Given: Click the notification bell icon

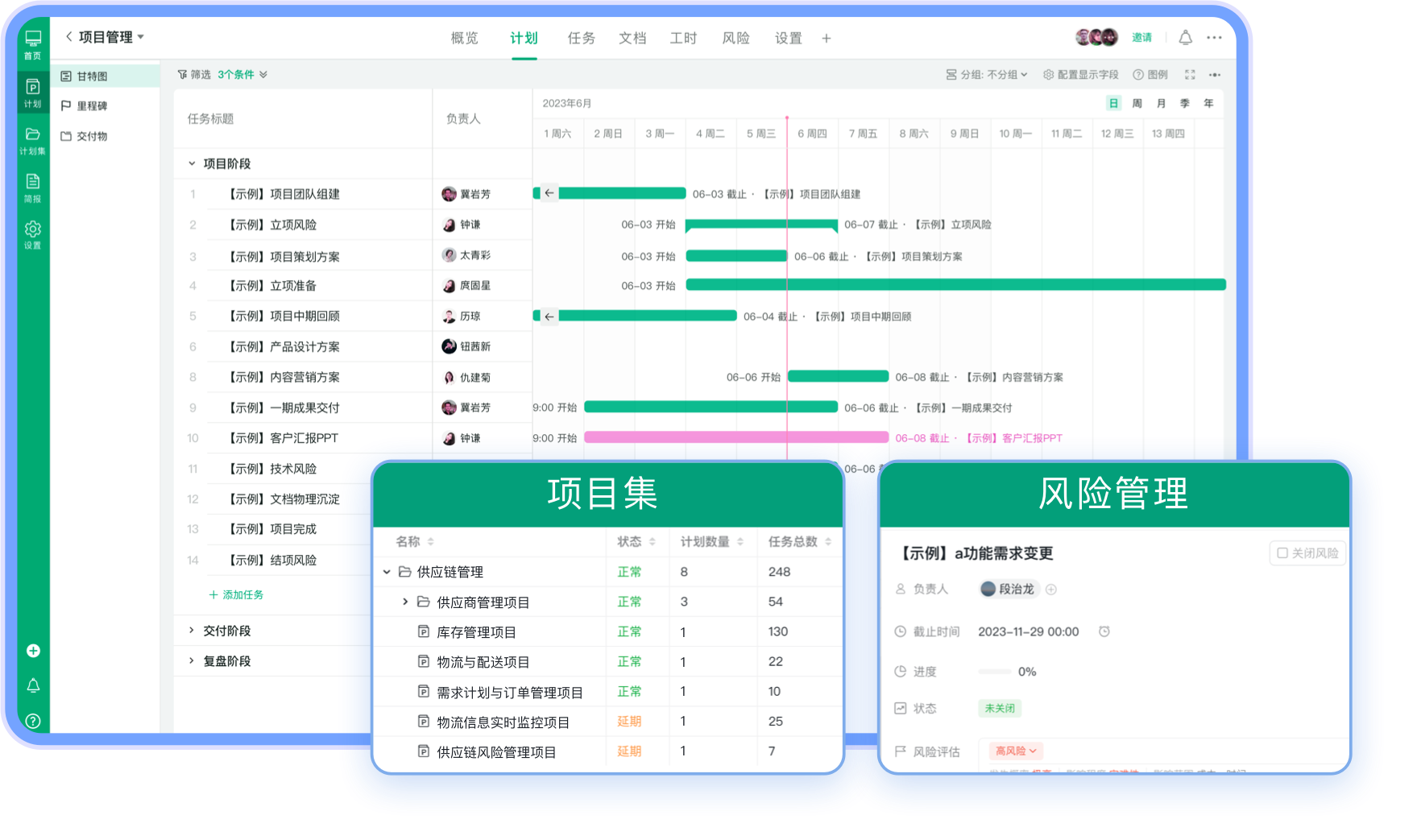Looking at the screenshot, I should 1185,37.
